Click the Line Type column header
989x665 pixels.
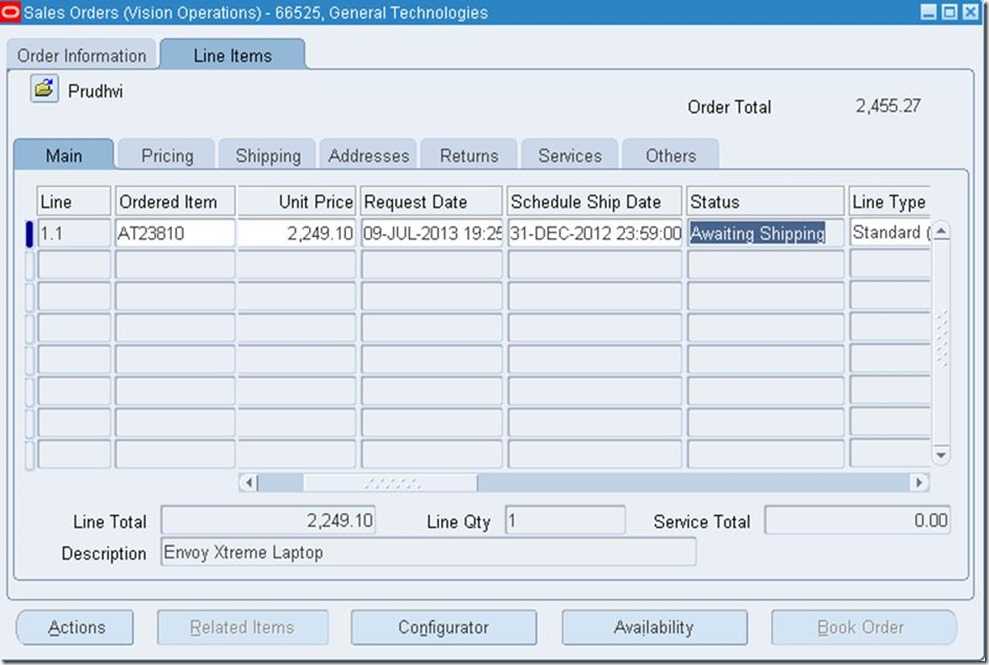point(889,202)
